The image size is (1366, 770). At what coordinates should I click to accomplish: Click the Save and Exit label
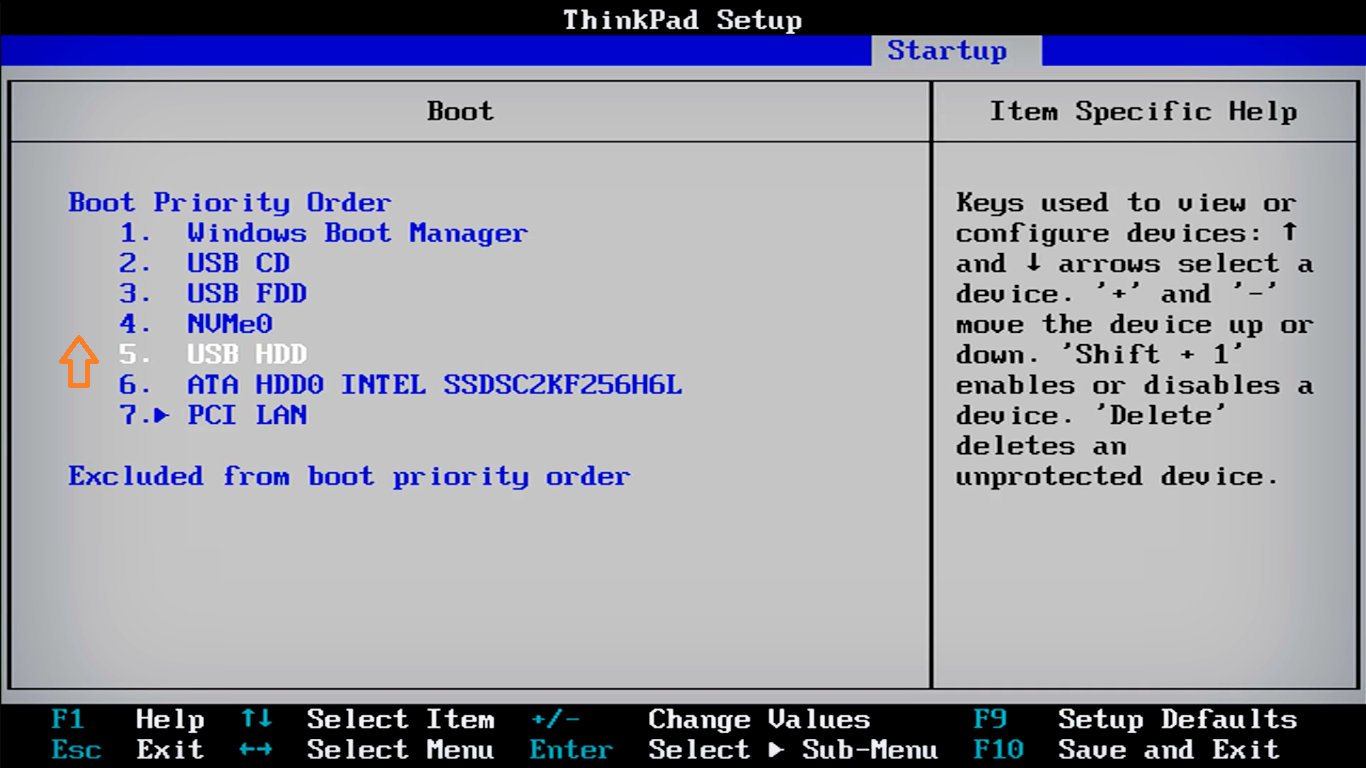click(1168, 749)
